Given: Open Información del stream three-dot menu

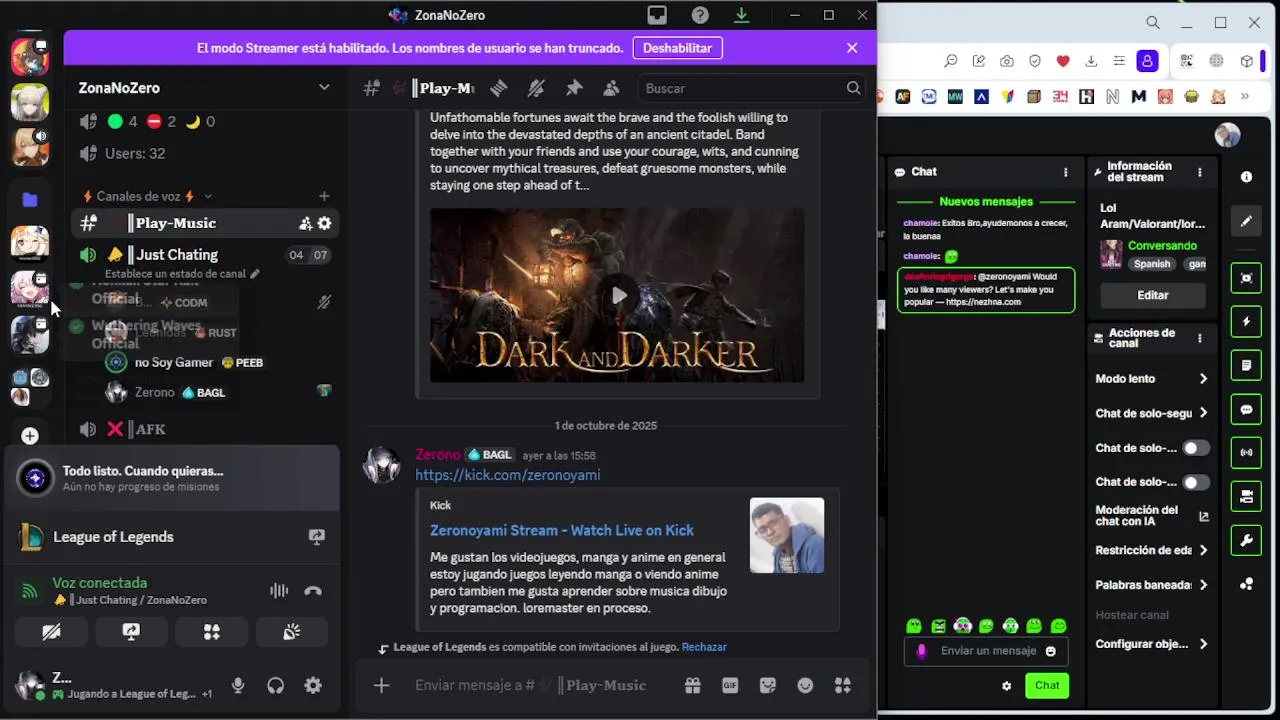Looking at the screenshot, I should [x=1200, y=173].
